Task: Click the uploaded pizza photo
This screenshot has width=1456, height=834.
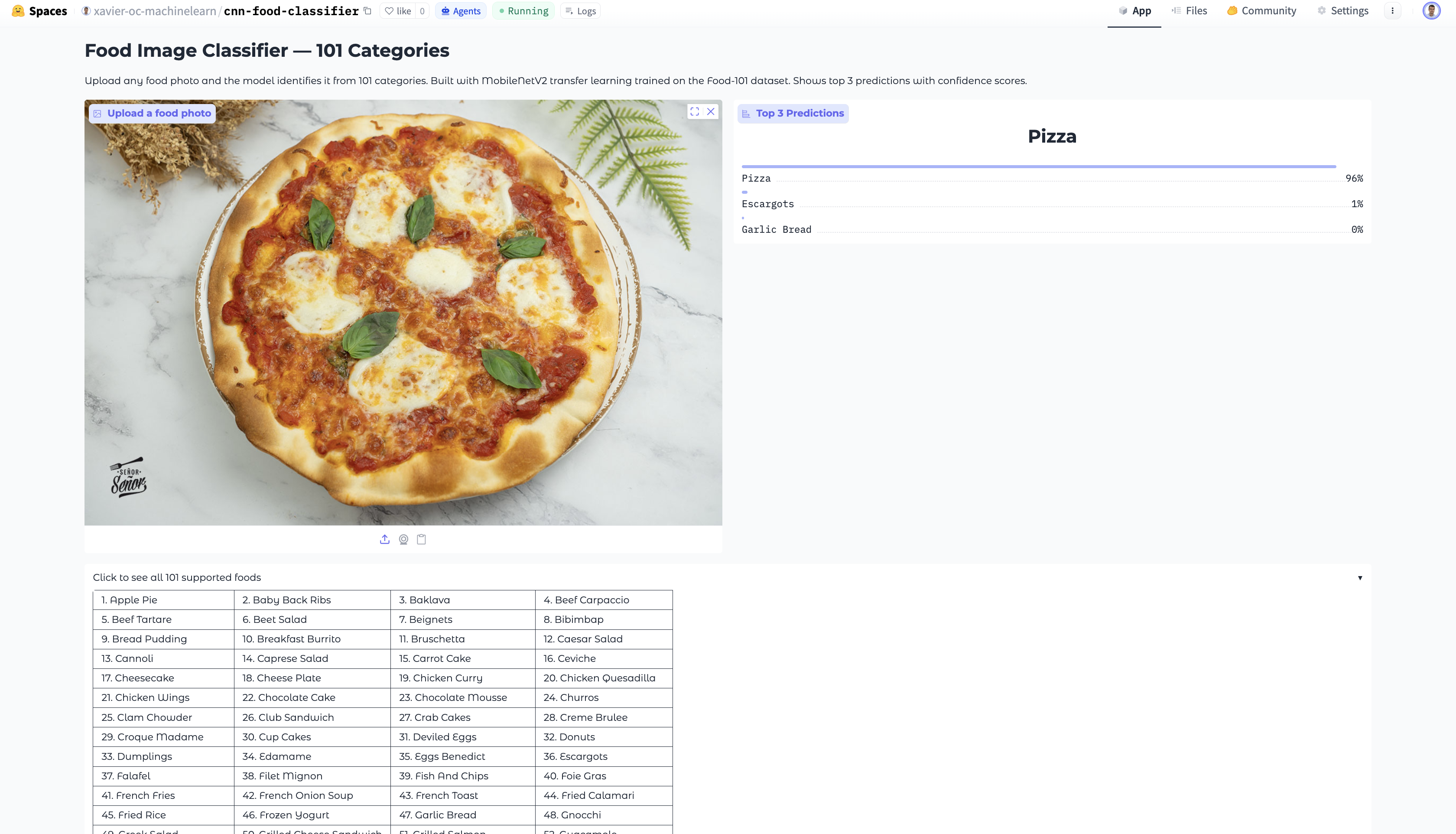Action: 403,312
